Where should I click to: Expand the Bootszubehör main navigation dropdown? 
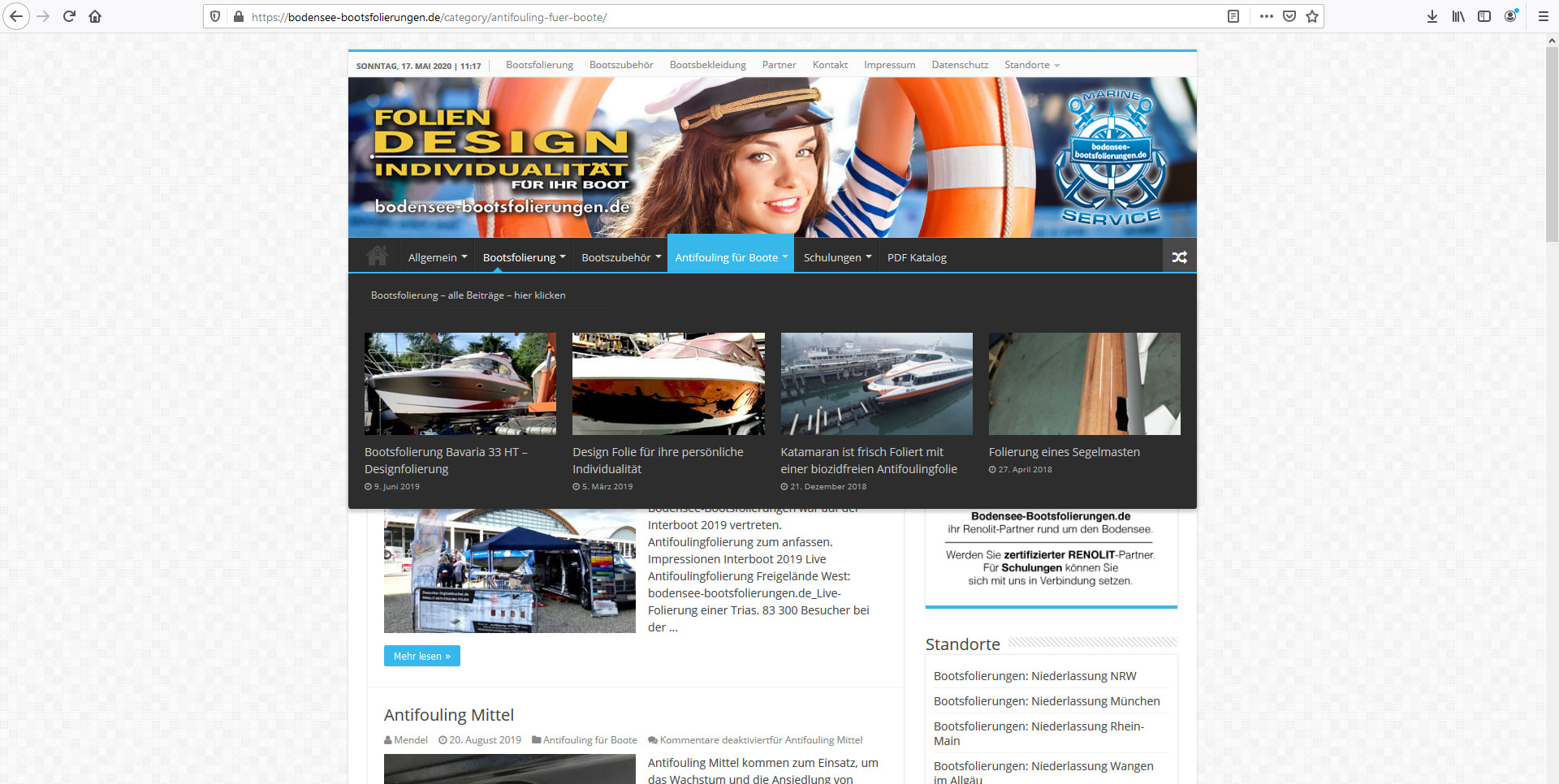(x=620, y=257)
